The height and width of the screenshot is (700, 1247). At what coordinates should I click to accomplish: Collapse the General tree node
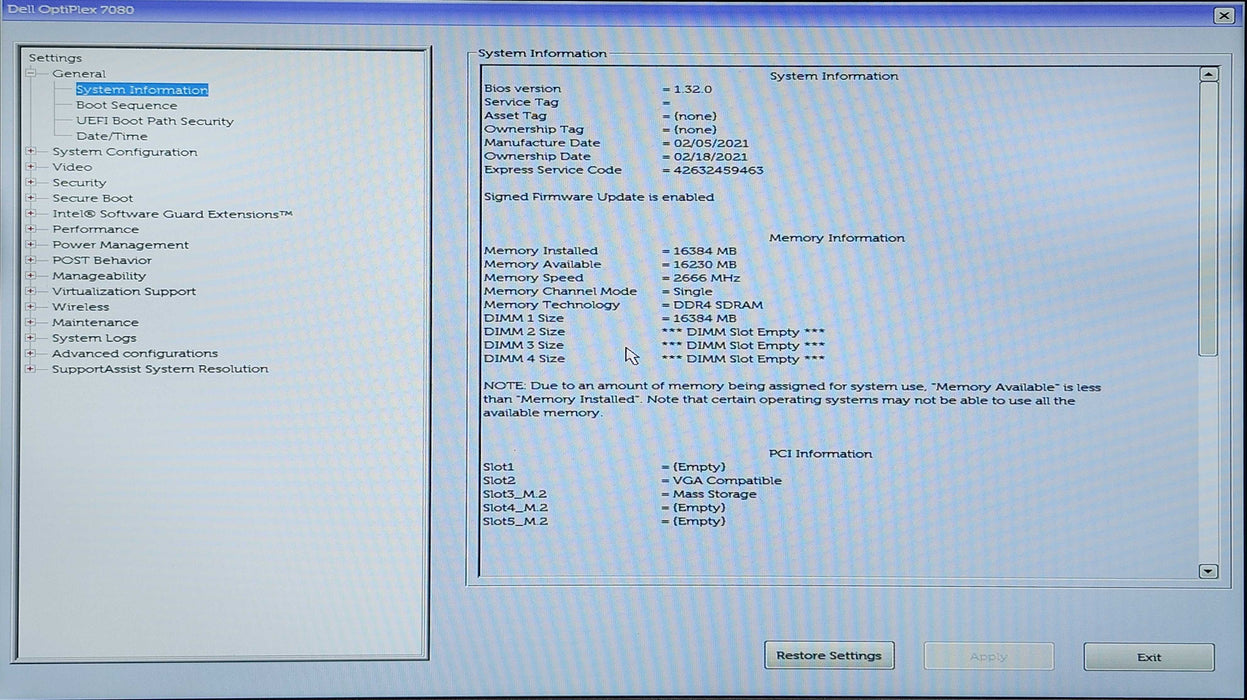[31, 74]
